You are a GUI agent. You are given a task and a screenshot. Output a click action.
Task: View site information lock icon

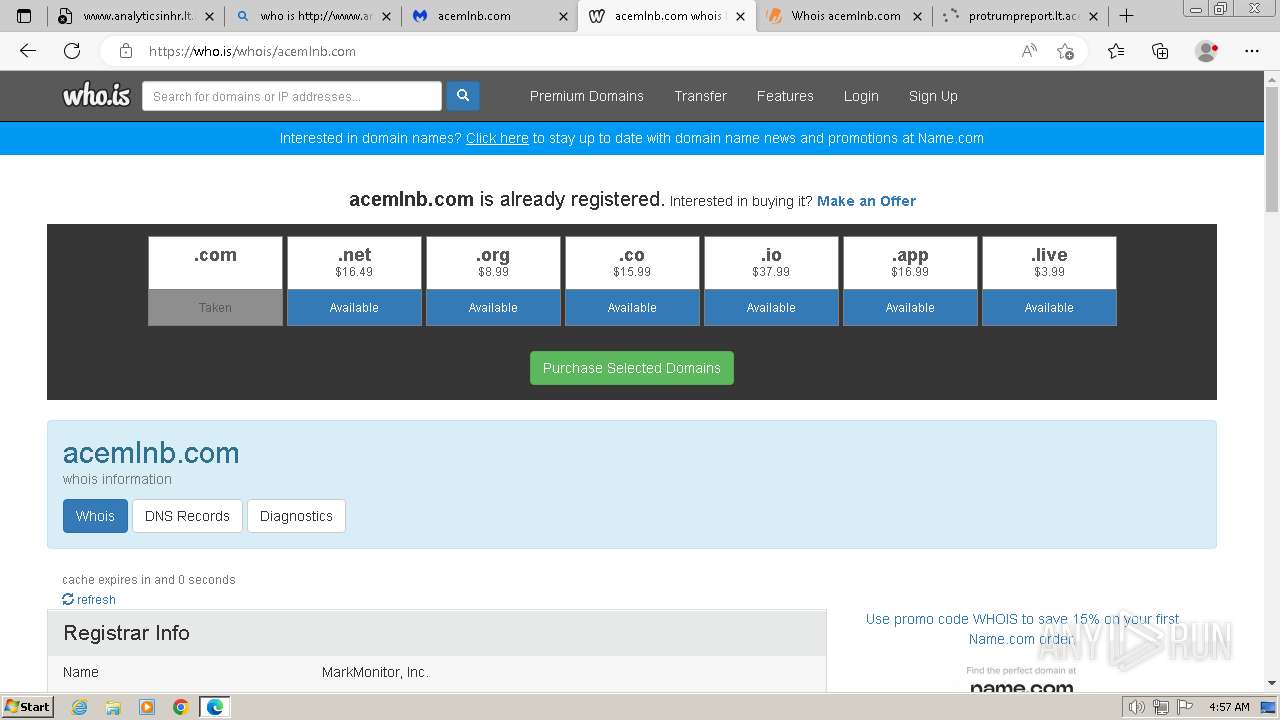pos(126,51)
